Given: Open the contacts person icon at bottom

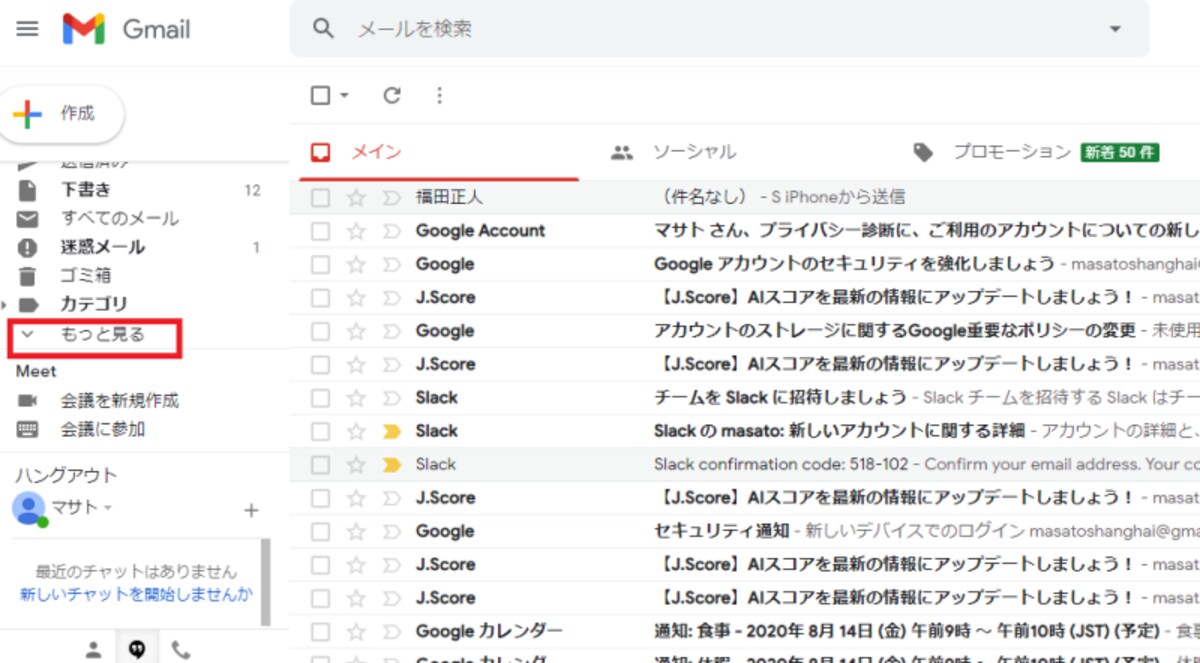Looking at the screenshot, I should [x=93, y=649].
